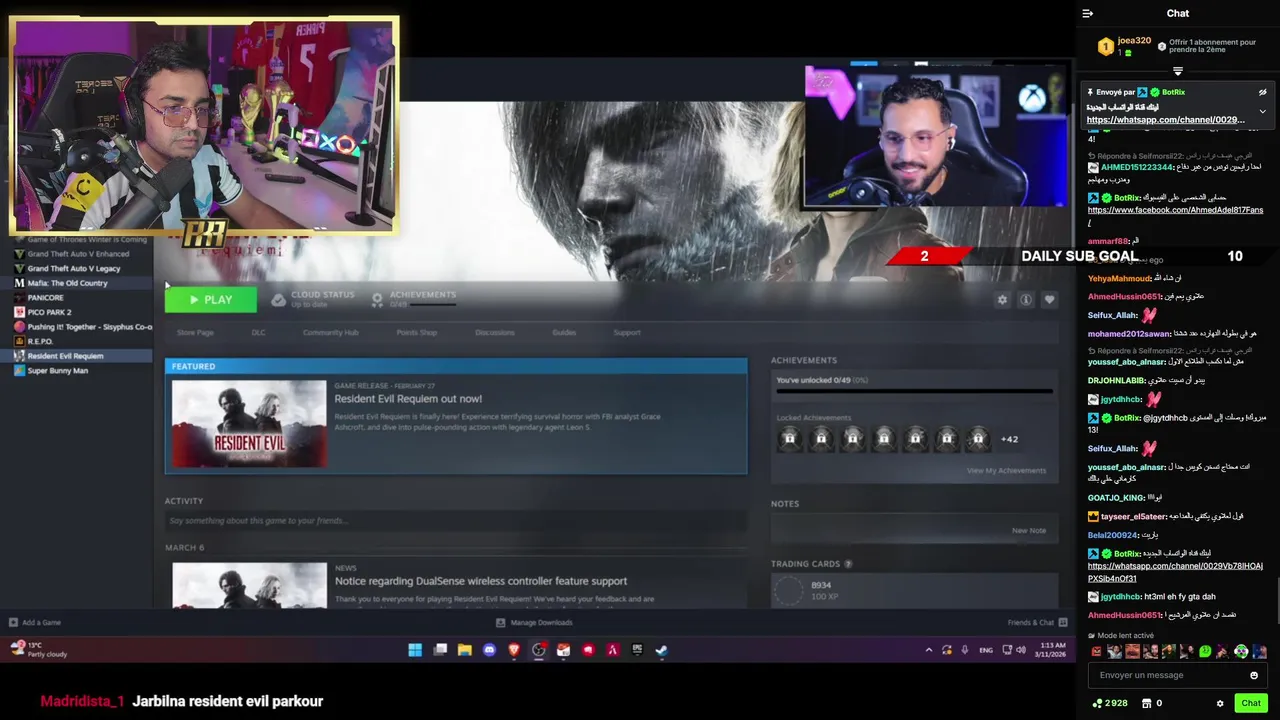
Task: Open Epic Games launcher from taskbar
Action: tap(637, 650)
